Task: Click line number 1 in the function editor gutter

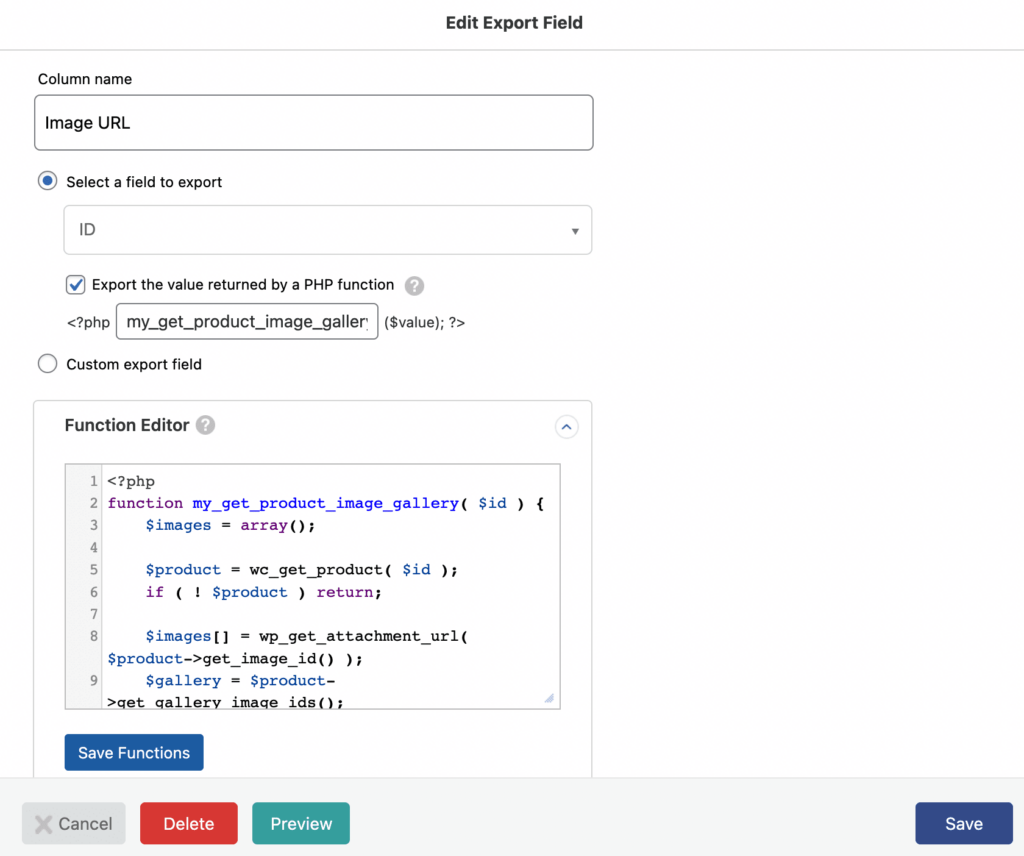Action: (x=92, y=481)
